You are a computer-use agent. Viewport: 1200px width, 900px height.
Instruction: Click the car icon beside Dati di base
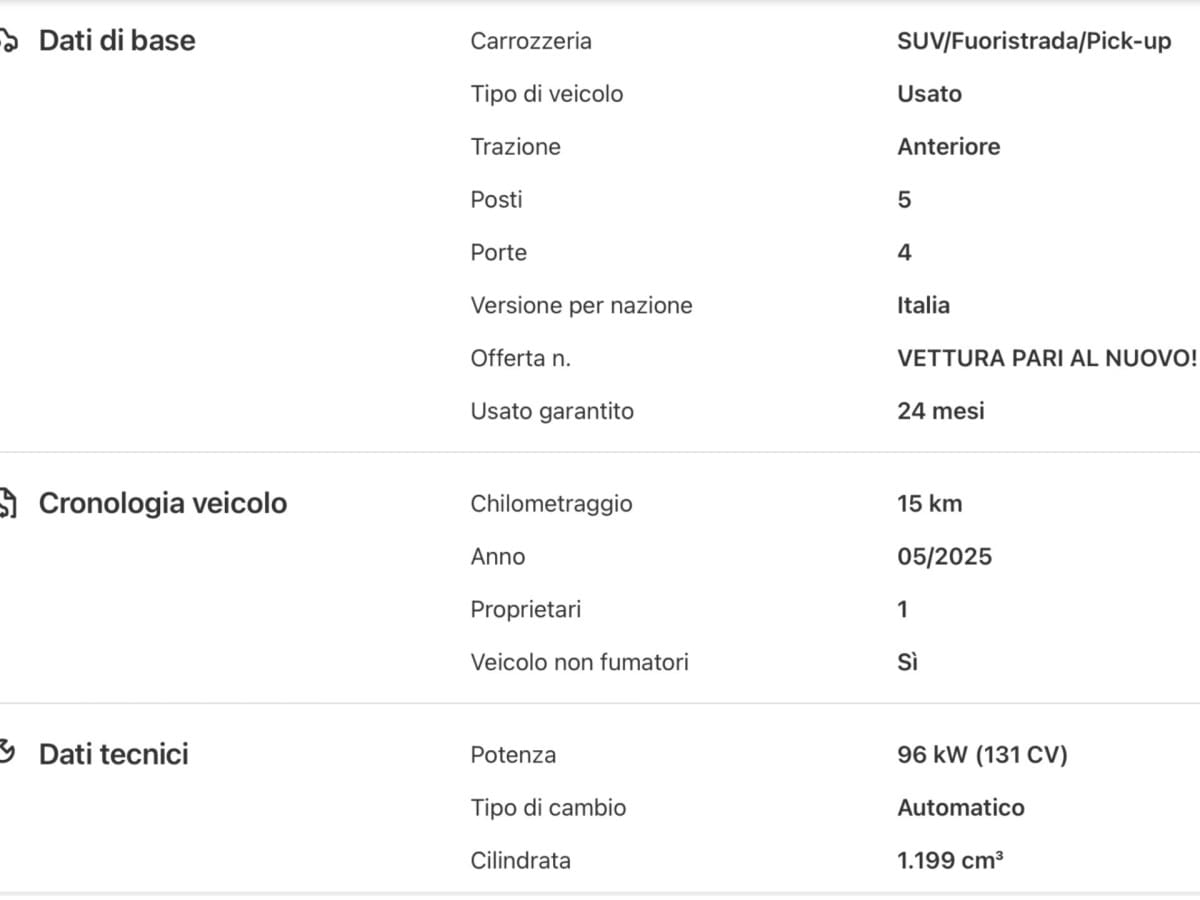(x=8, y=41)
